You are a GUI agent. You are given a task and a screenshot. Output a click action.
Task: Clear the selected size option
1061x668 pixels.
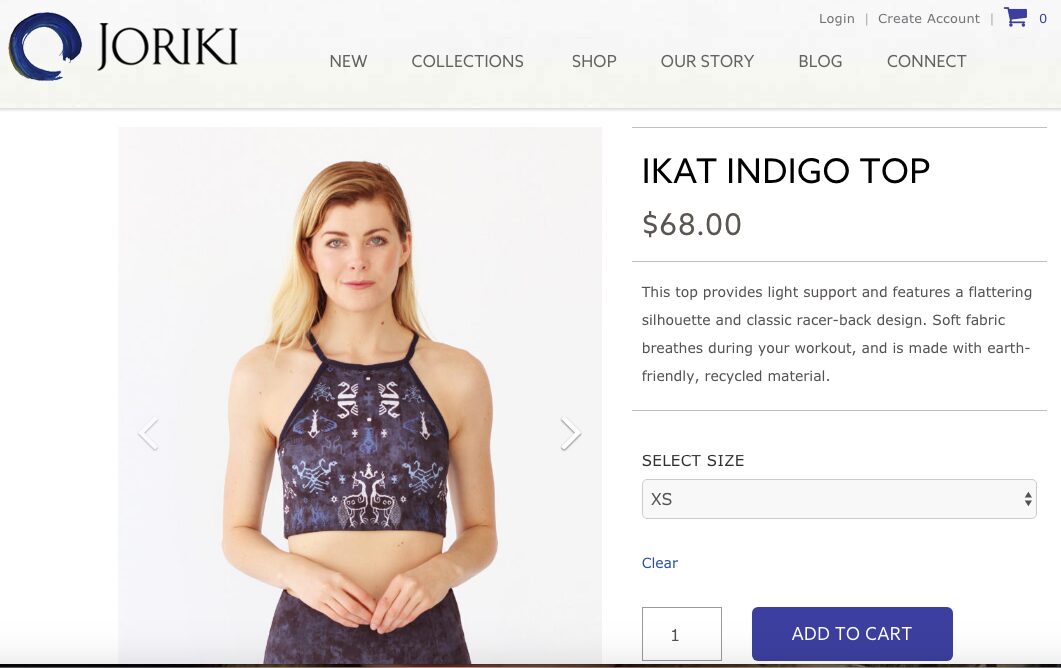coord(660,563)
